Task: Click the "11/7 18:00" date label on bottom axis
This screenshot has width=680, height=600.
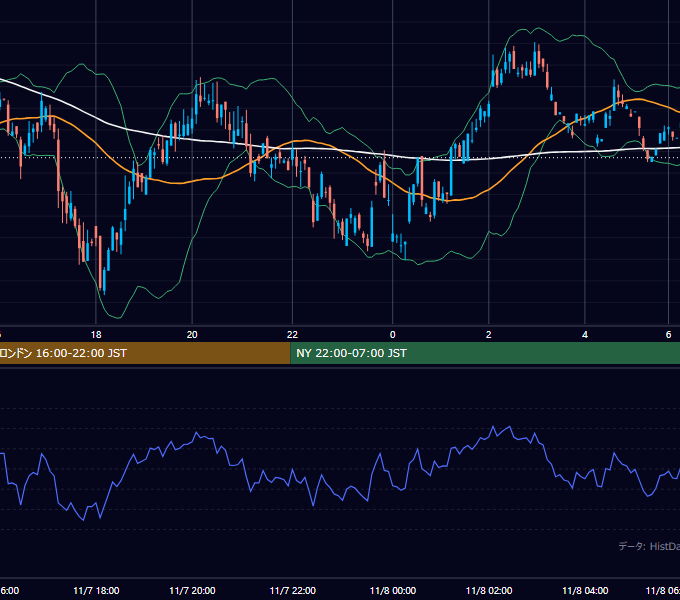Action: 96,590
